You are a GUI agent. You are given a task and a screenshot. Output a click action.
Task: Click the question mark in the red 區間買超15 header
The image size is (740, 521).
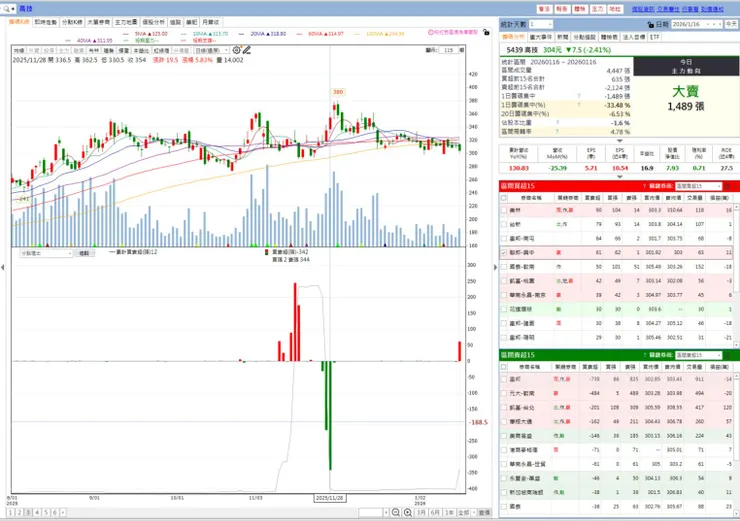tap(644, 186)
